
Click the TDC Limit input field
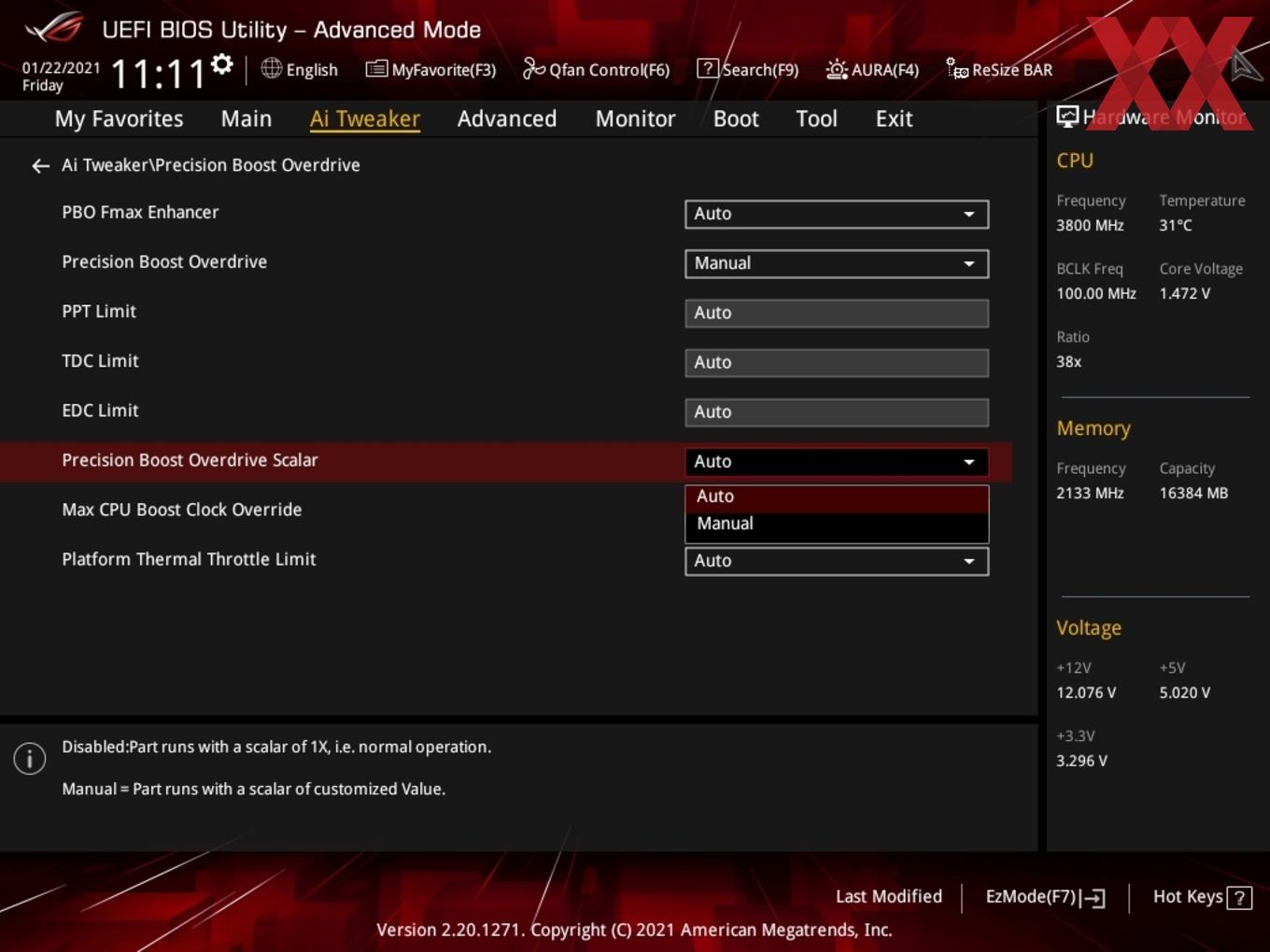pyautogui.click(x=837, y=362)
